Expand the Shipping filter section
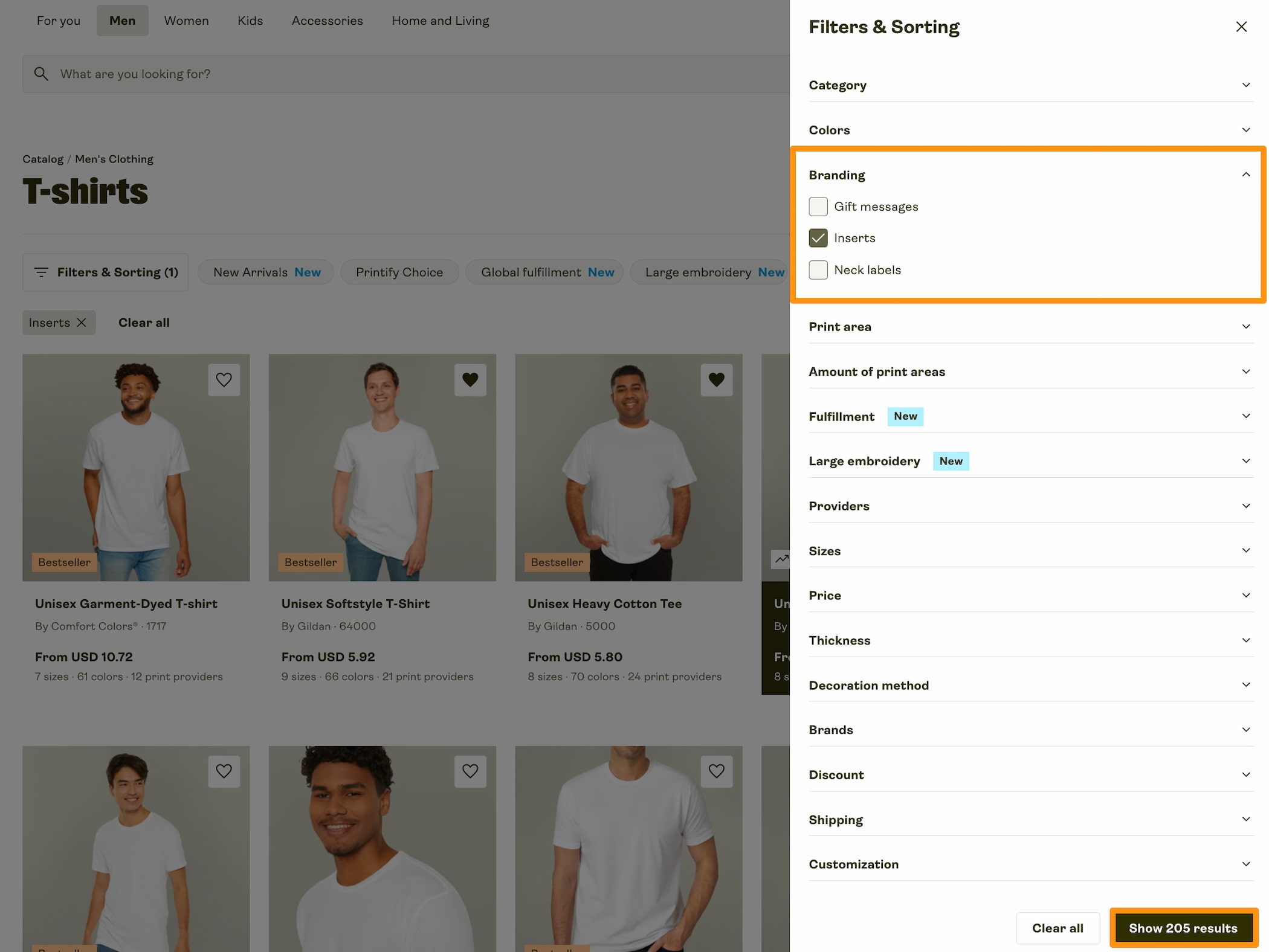This screenshot has height=952, width=1269. tap(1032, 820)
